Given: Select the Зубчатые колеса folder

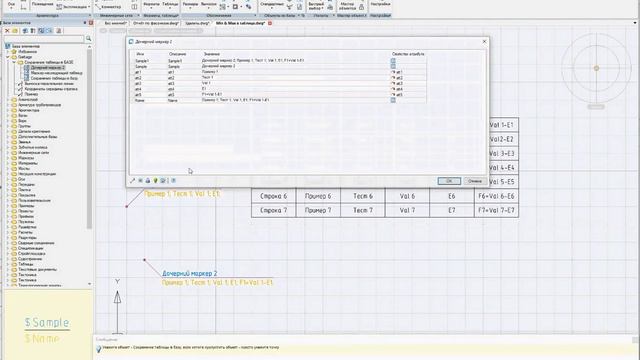Looking at the screenshot, I should pos(33,147).
